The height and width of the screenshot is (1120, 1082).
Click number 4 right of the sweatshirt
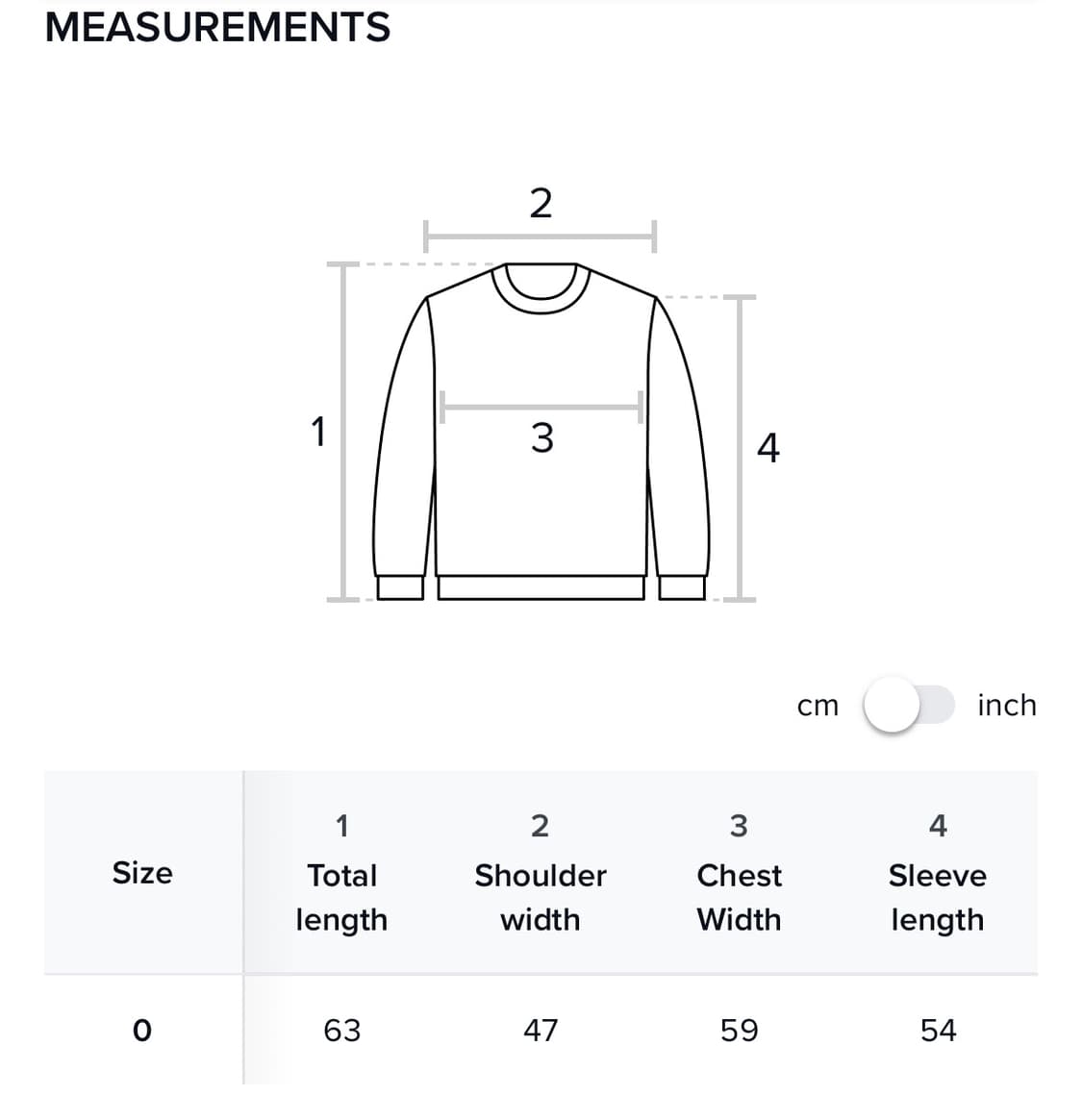(x=767, y=447)
